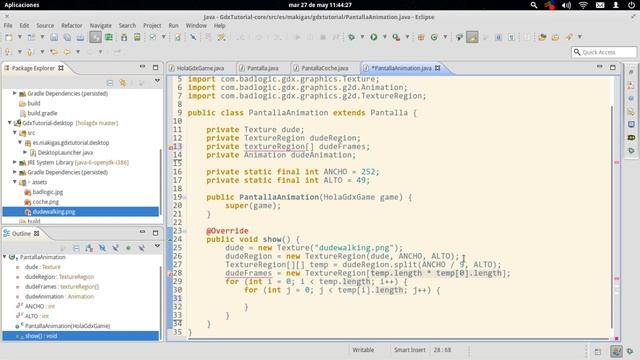The image size is (640, 360).
Task: Click the Collapse All icon in the Outline panel
Action: coord(76,248)
